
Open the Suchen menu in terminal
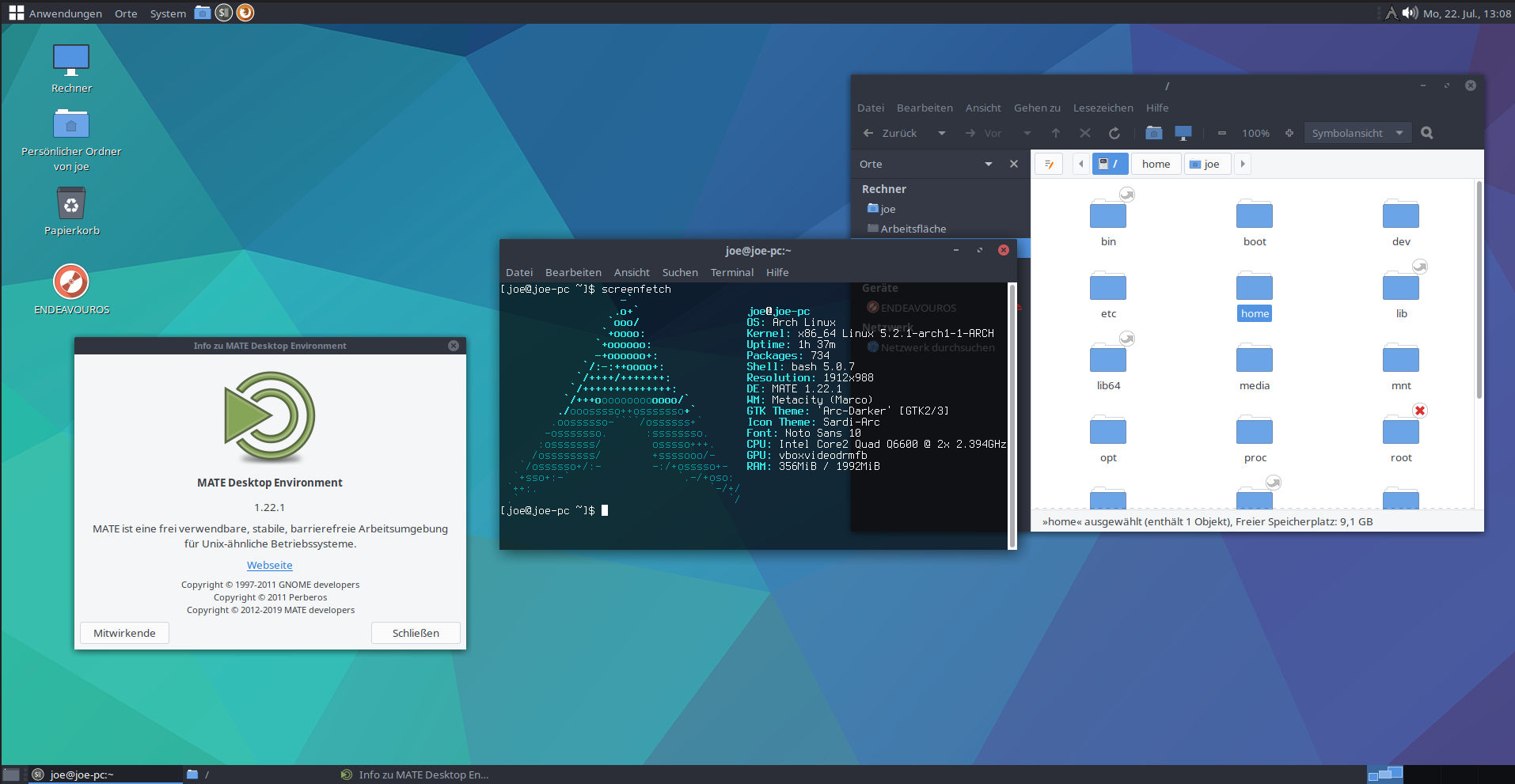(x=680, y=272)
